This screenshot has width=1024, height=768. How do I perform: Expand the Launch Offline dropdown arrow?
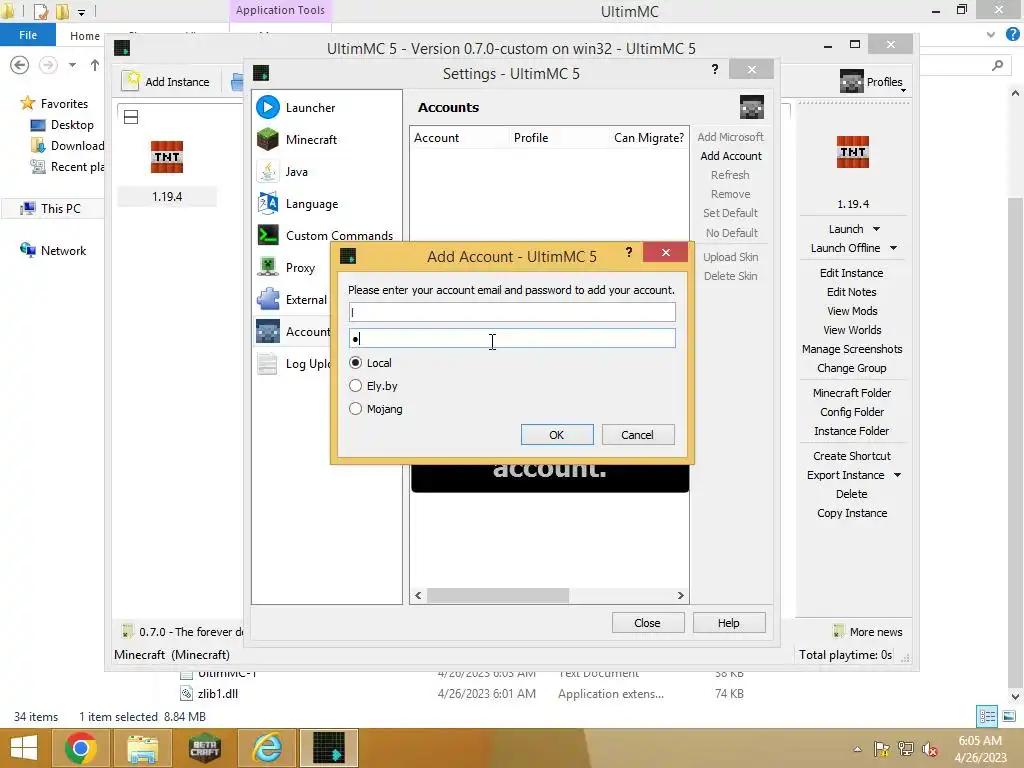pos(893,248)
